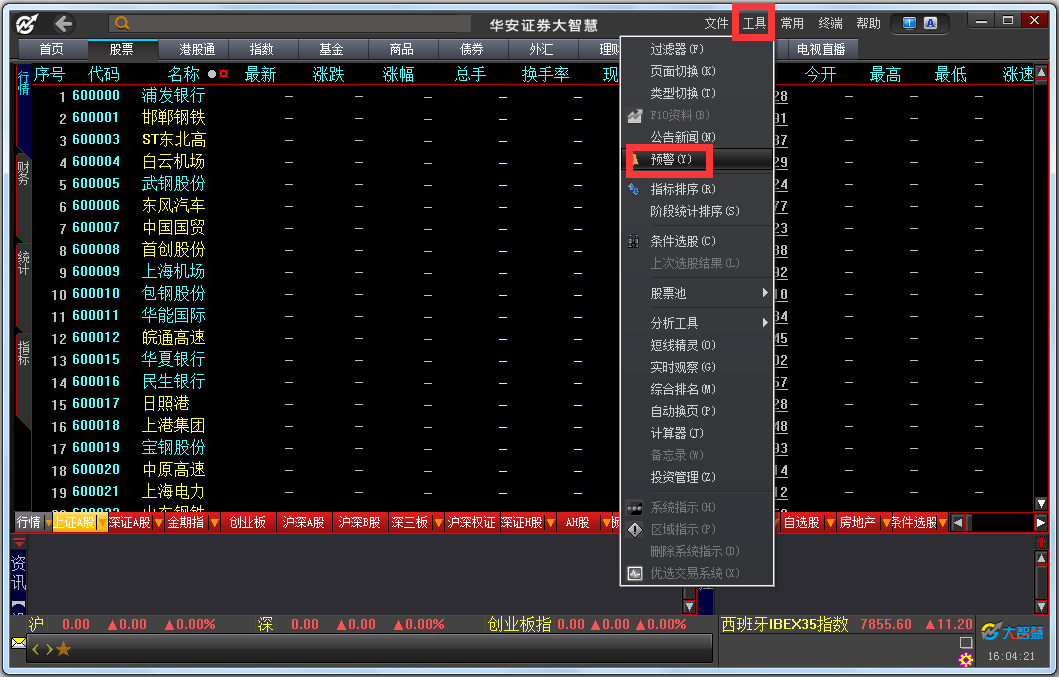Switch to the 电视直播 tab
Screen dimensions: 1059x677
coord(821,49)
